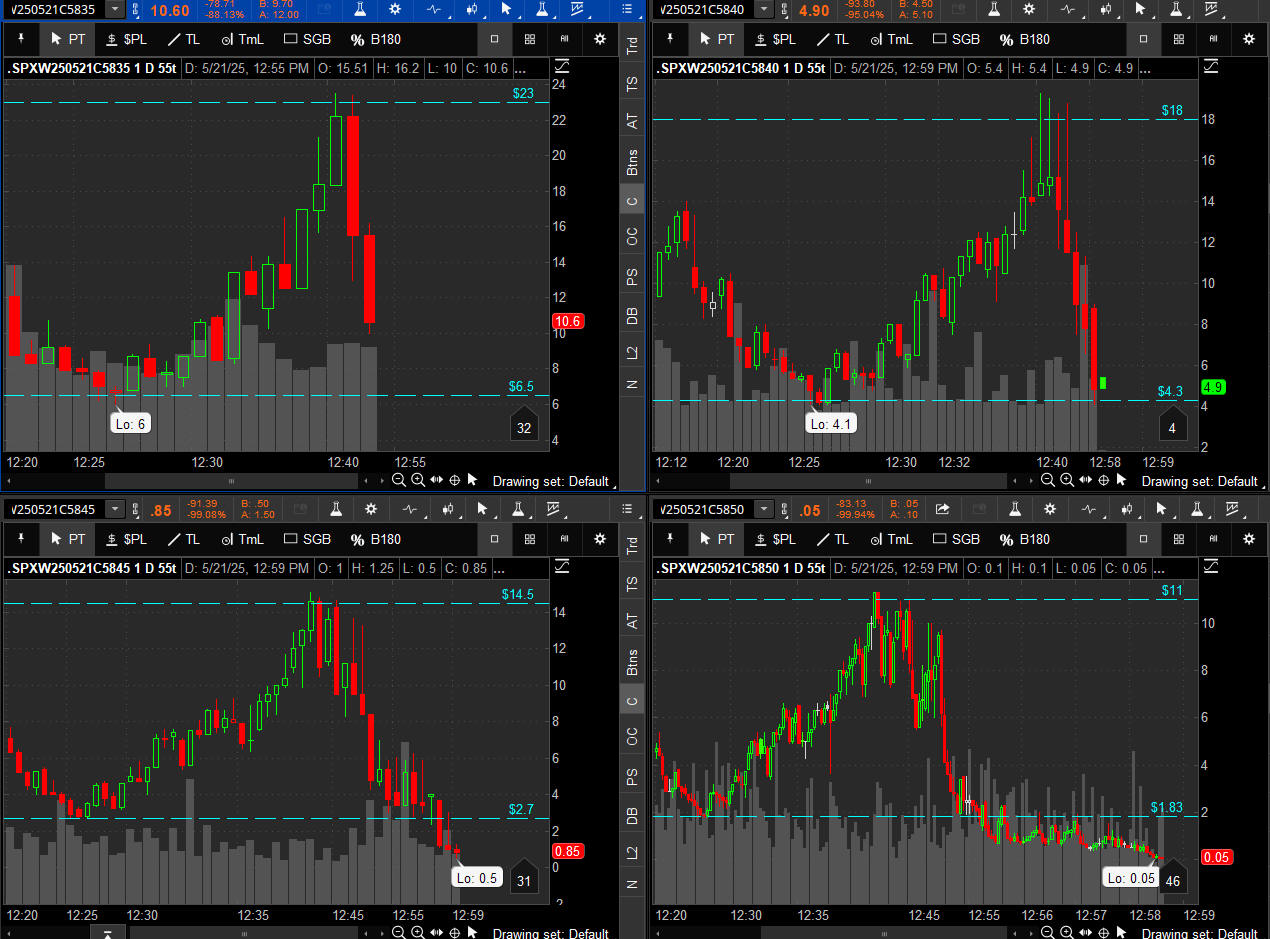The width and height of the screenshot is (1270, 939).
Task: Zoom in on C5835 chart
Action: point(418,481)
